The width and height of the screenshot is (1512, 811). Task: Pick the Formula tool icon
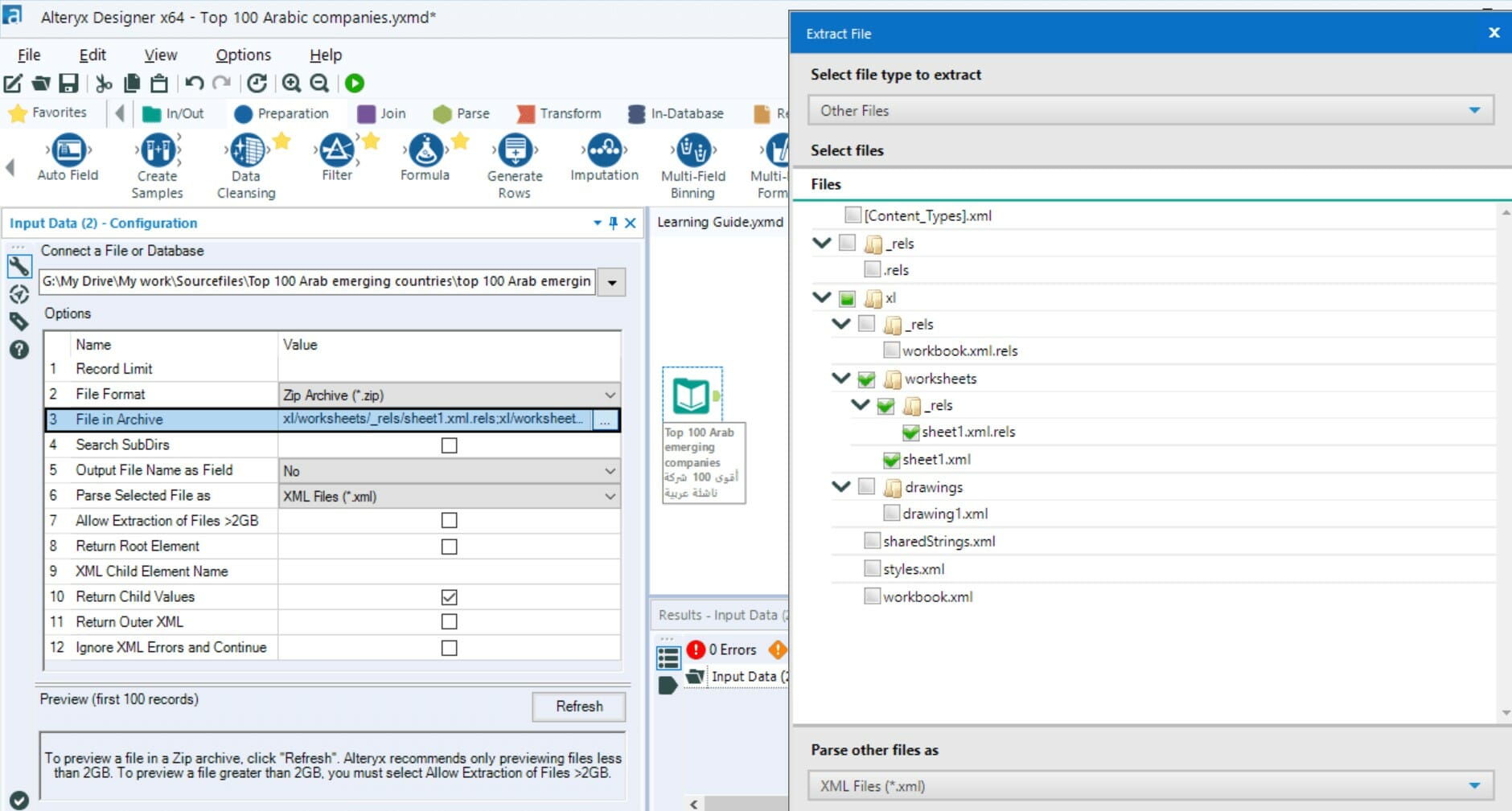[425, 150]
